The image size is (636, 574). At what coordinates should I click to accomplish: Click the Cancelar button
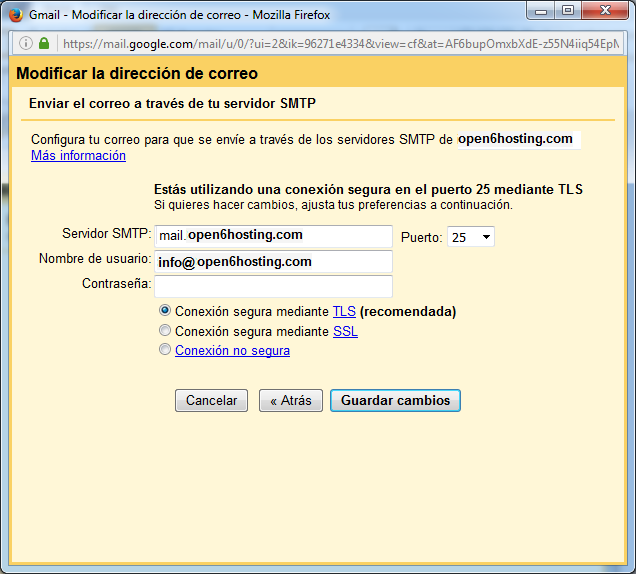211,400
